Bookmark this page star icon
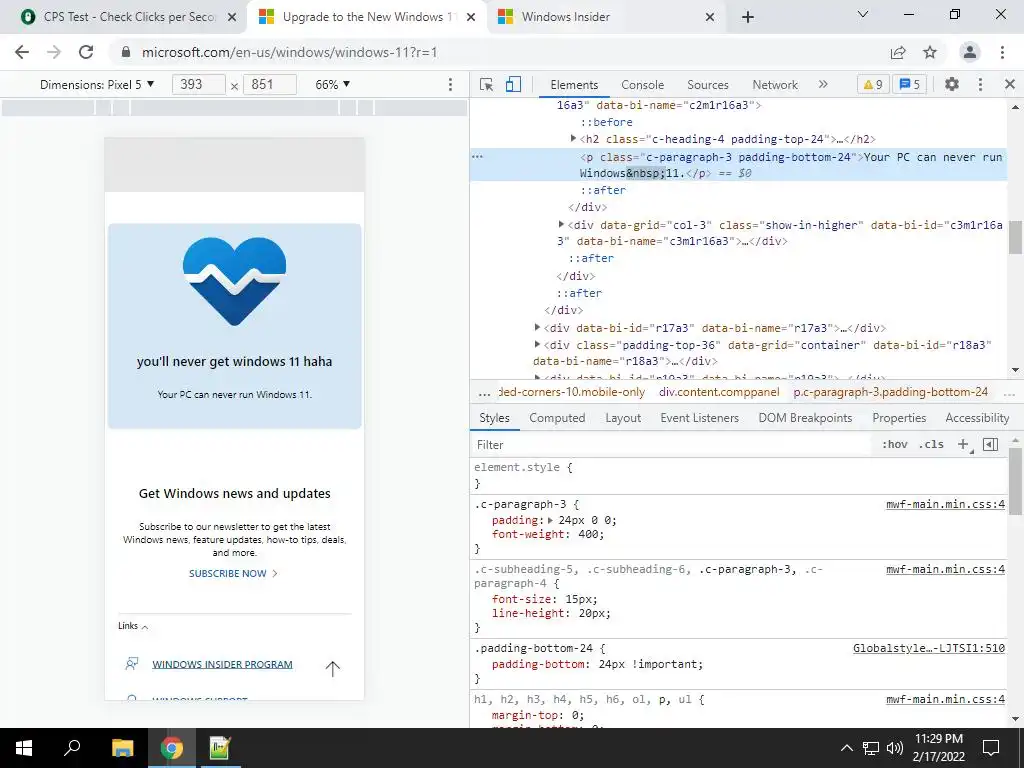 [930, 52]
